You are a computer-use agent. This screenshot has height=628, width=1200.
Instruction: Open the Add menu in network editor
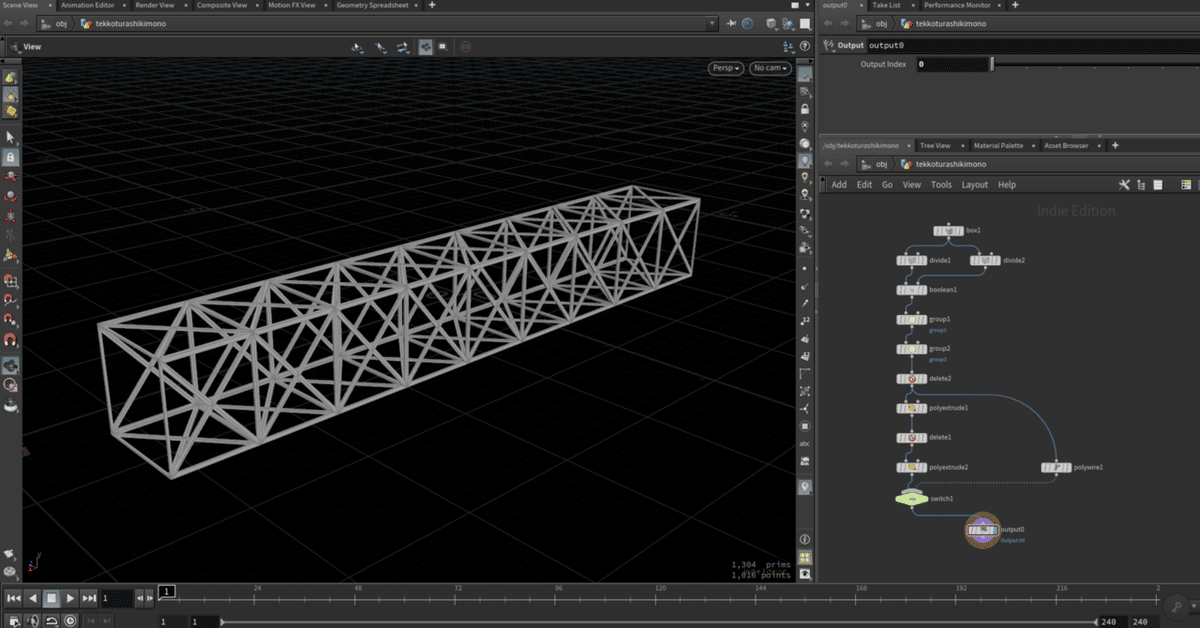tap(839, 185)
